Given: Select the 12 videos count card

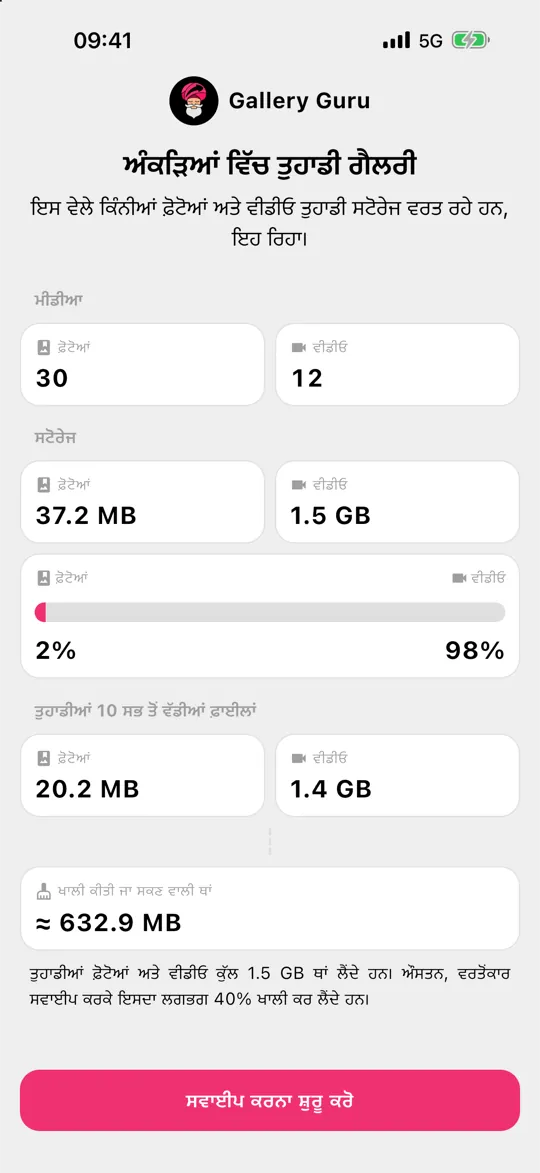Looking at the screenshot, I should (398, 364).
